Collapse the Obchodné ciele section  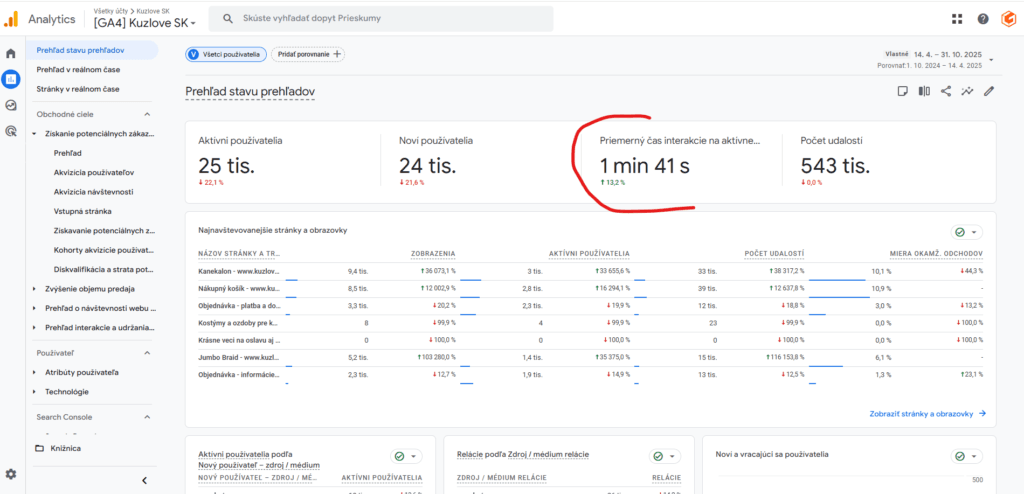tap(146, 114)
